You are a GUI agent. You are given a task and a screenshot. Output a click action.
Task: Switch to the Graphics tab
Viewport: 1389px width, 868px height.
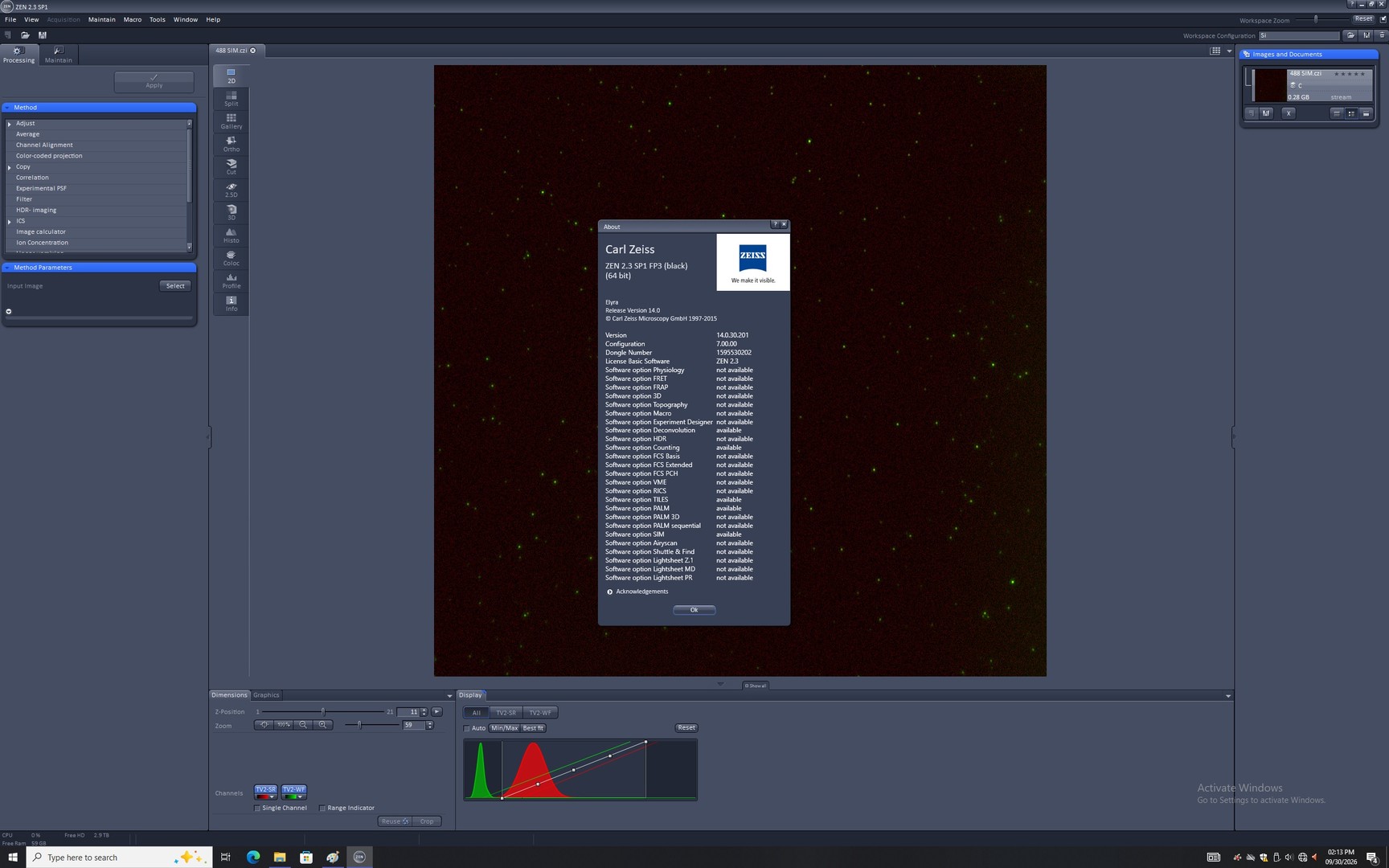pos(266,695)
